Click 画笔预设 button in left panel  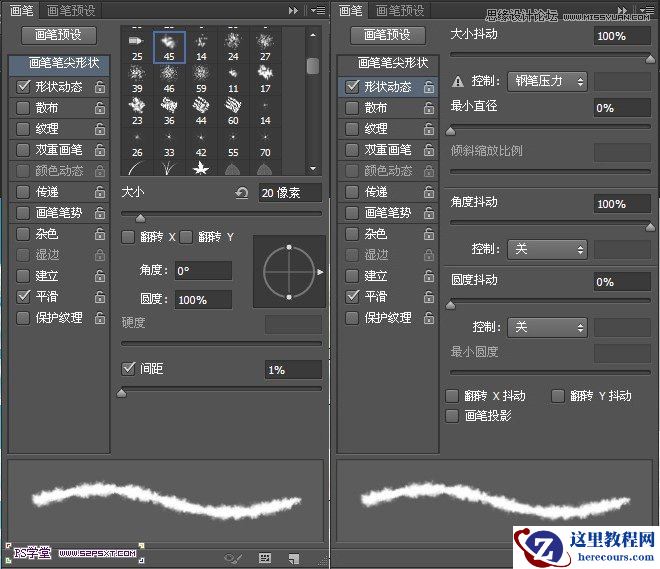click(59, 35)
